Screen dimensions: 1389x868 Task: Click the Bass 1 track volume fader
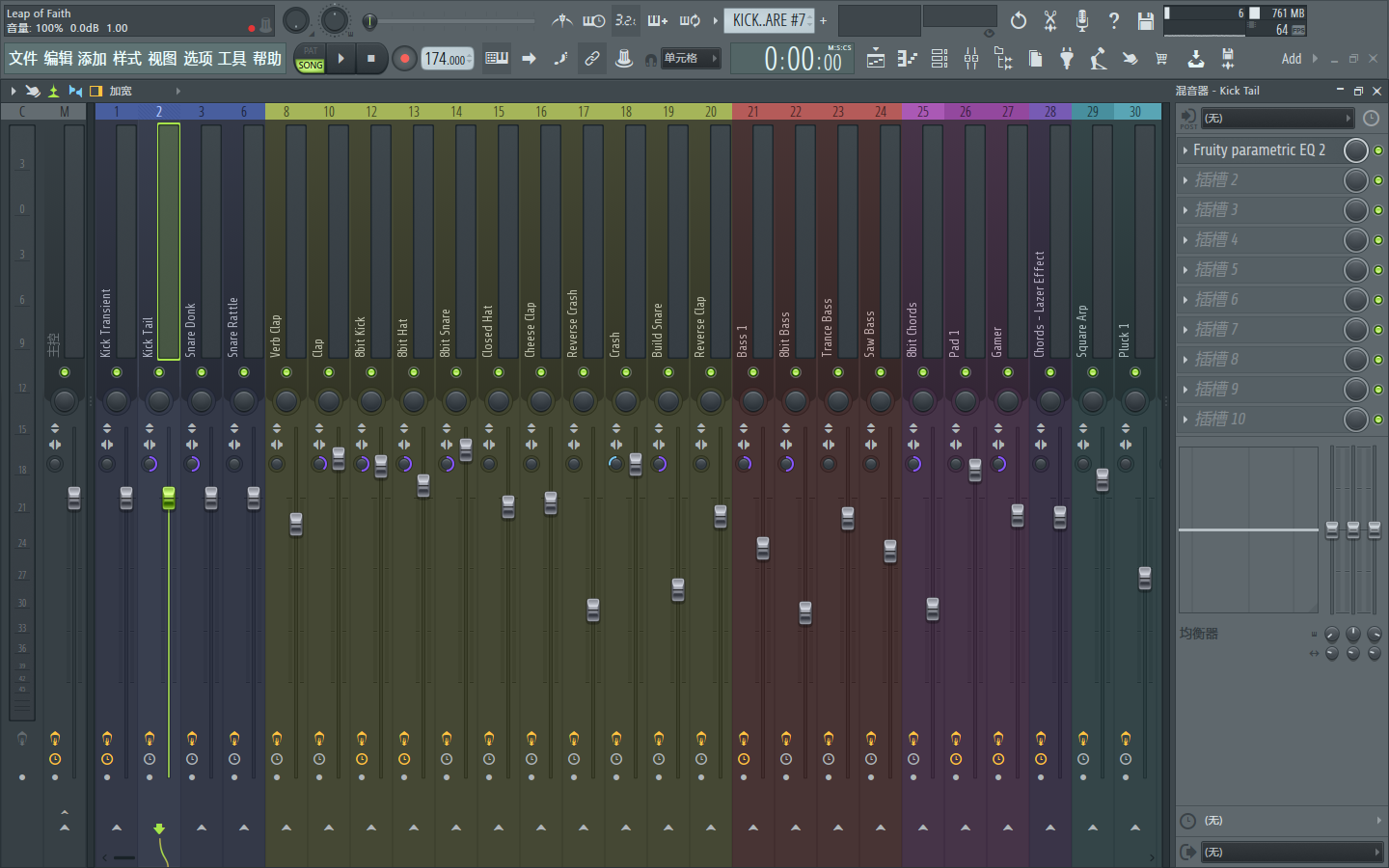763,549
